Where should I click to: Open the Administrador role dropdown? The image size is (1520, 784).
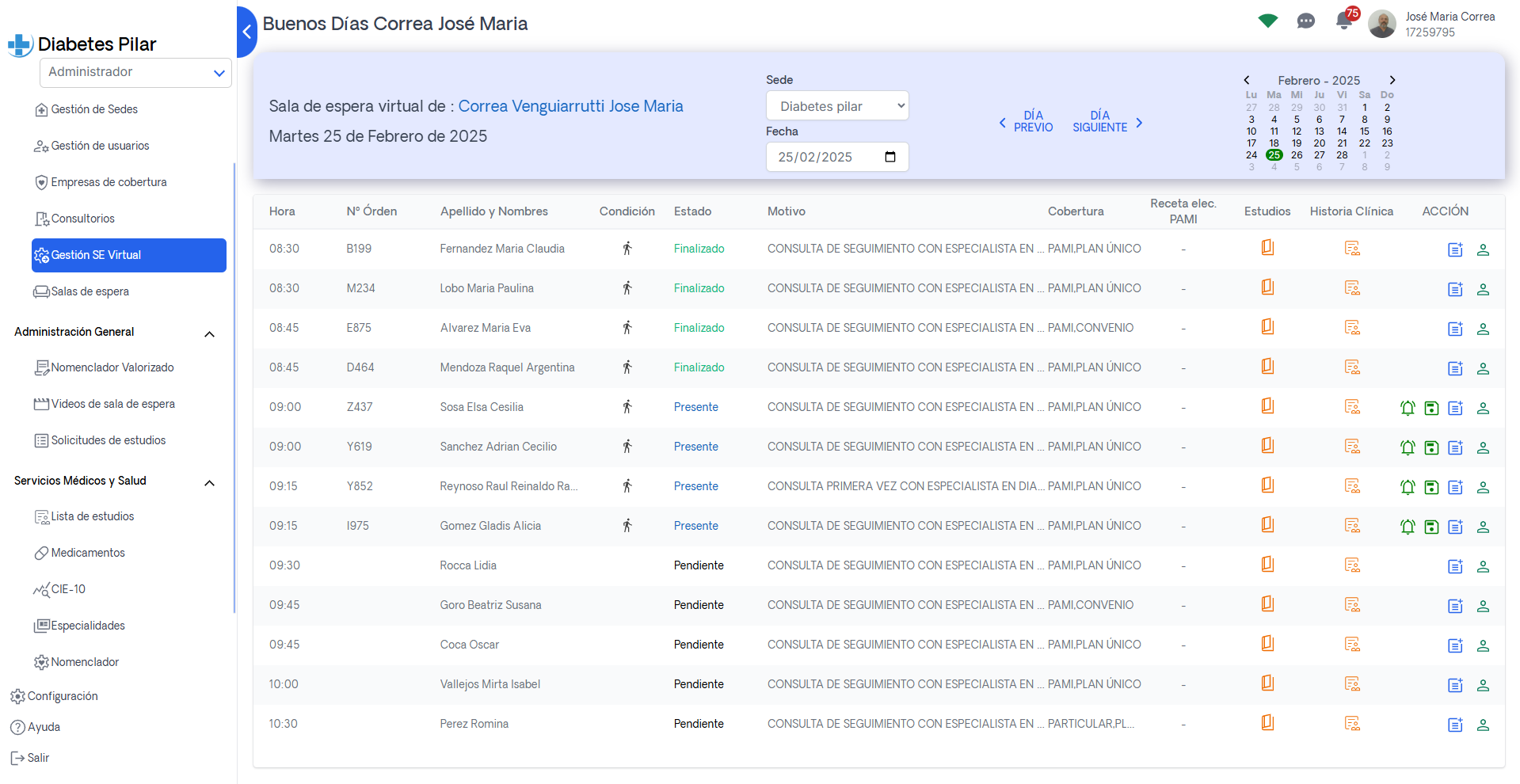click(x=135, y=72)
